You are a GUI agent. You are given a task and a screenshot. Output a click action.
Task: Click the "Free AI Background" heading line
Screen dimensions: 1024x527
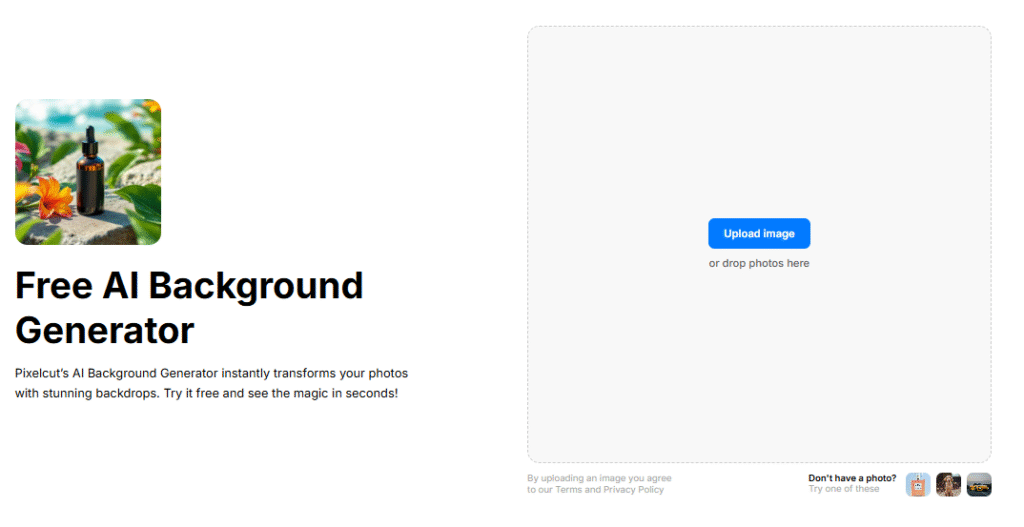click(x=189, y=286)
